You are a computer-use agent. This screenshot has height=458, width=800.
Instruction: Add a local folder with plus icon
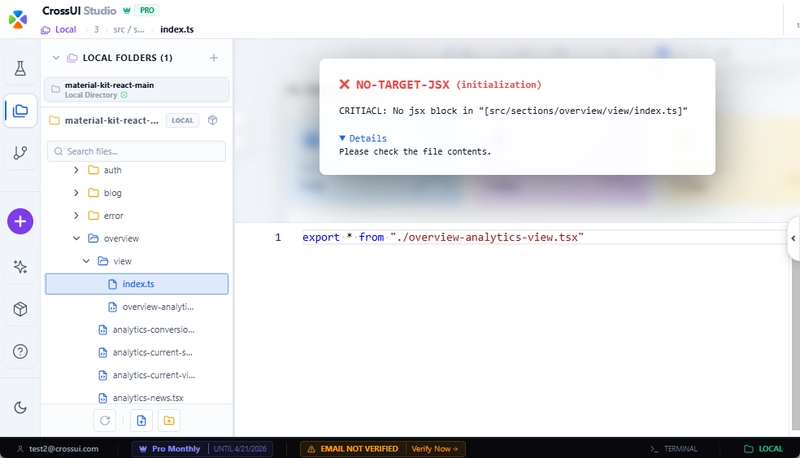pyautogui.click(x=214, y=58)
